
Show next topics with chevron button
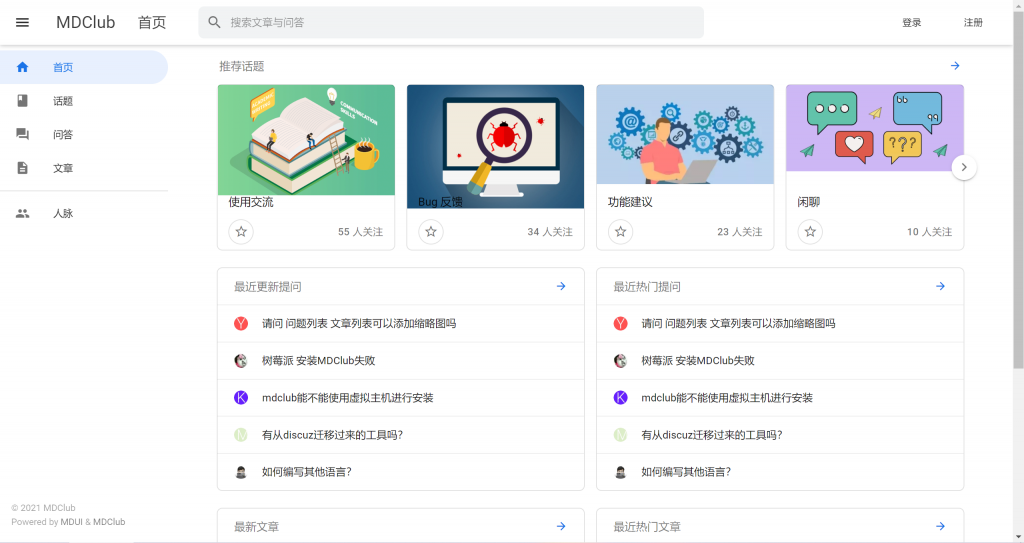pos(964,167)
